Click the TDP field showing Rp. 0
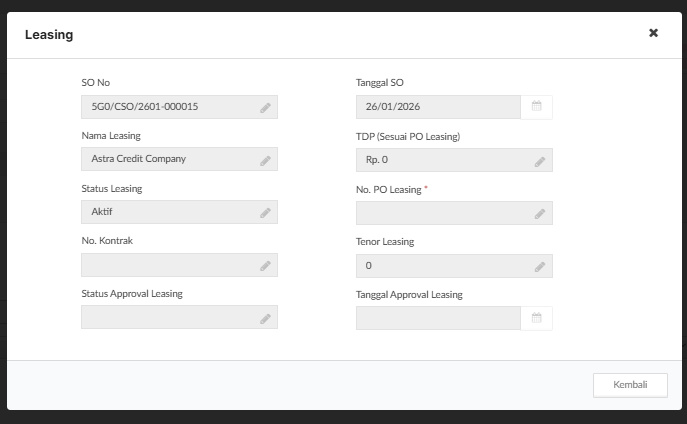This screenshot has height=424, width=687. click(440, 160)
